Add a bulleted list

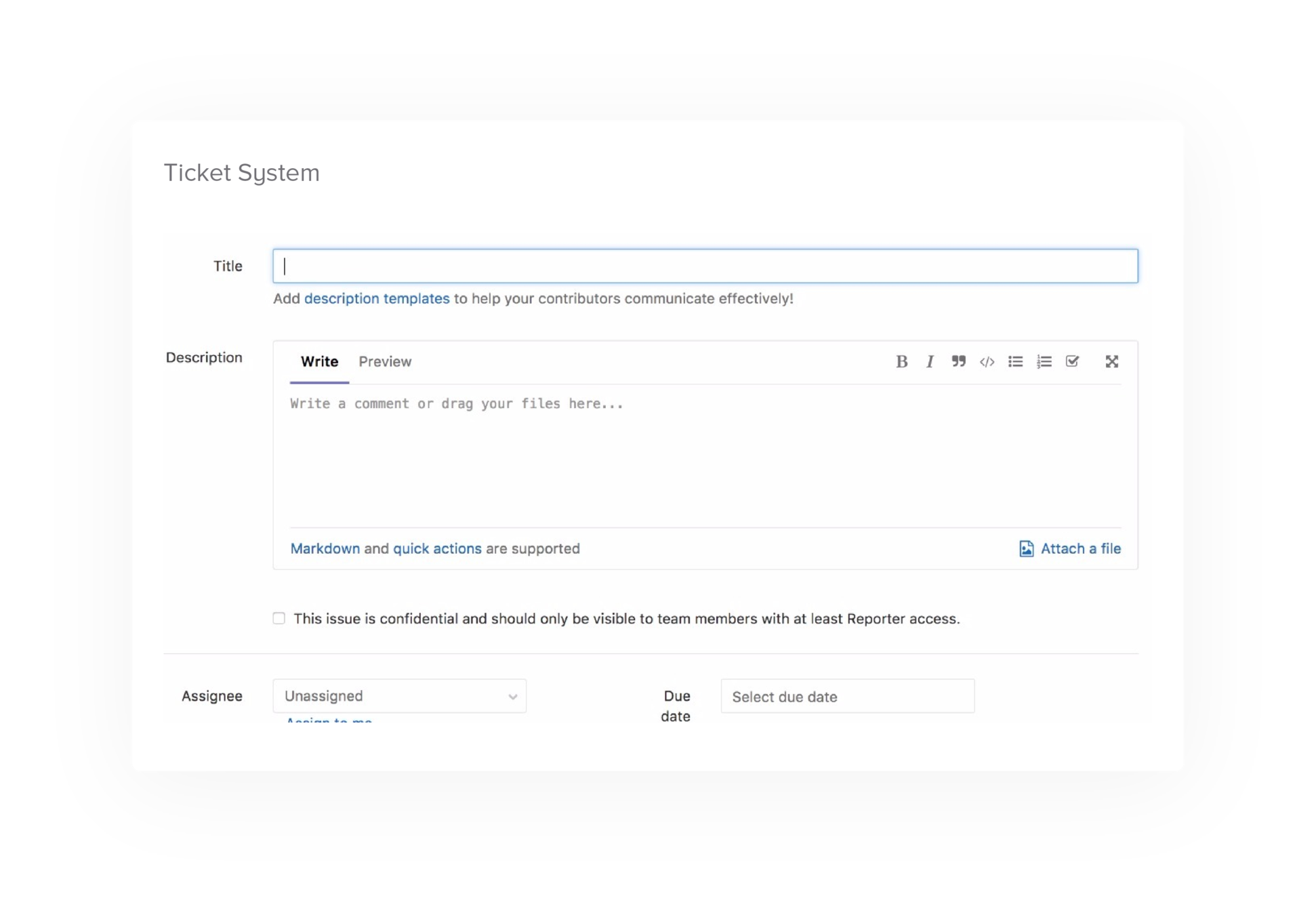coord(1015,362)
